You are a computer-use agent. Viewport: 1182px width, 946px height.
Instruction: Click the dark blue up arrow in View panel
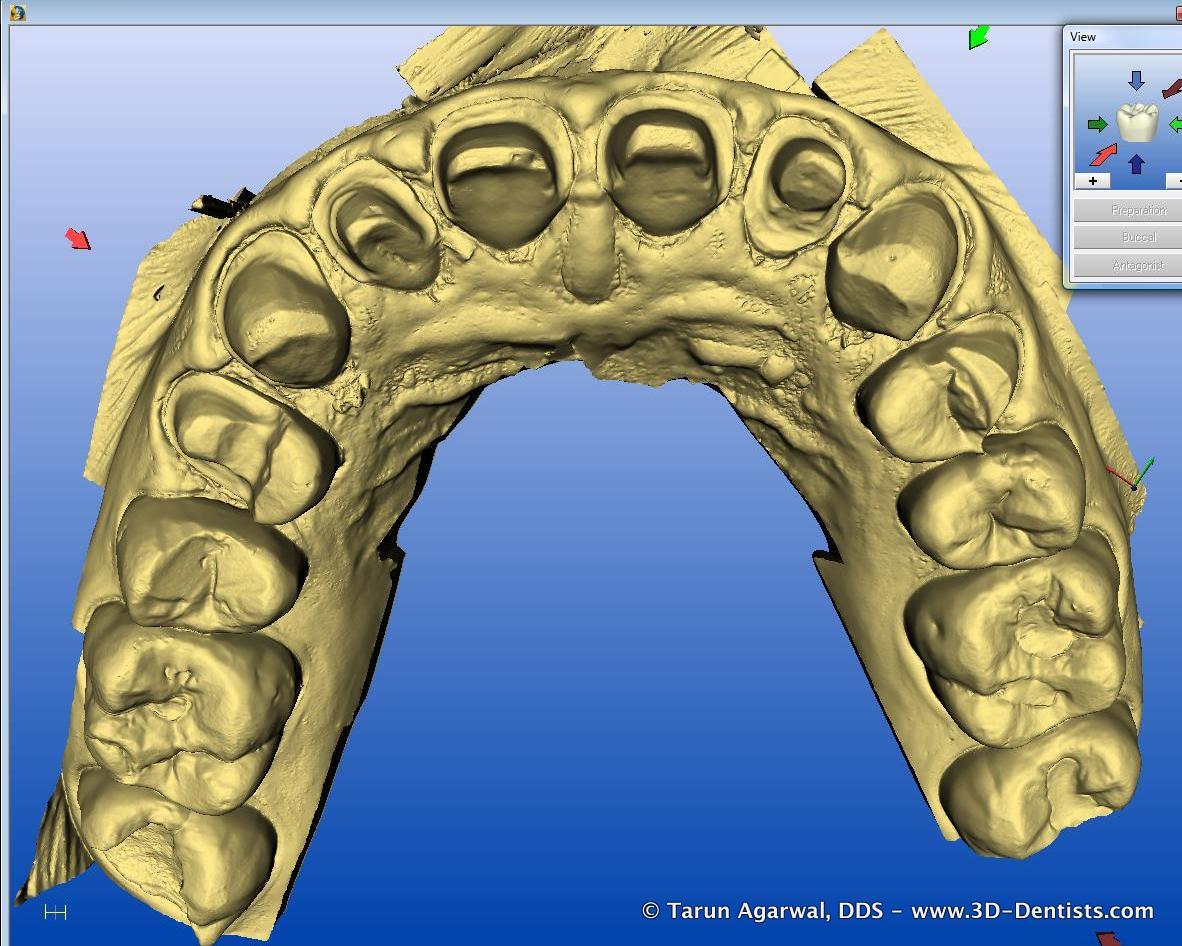pos(1136,163)
